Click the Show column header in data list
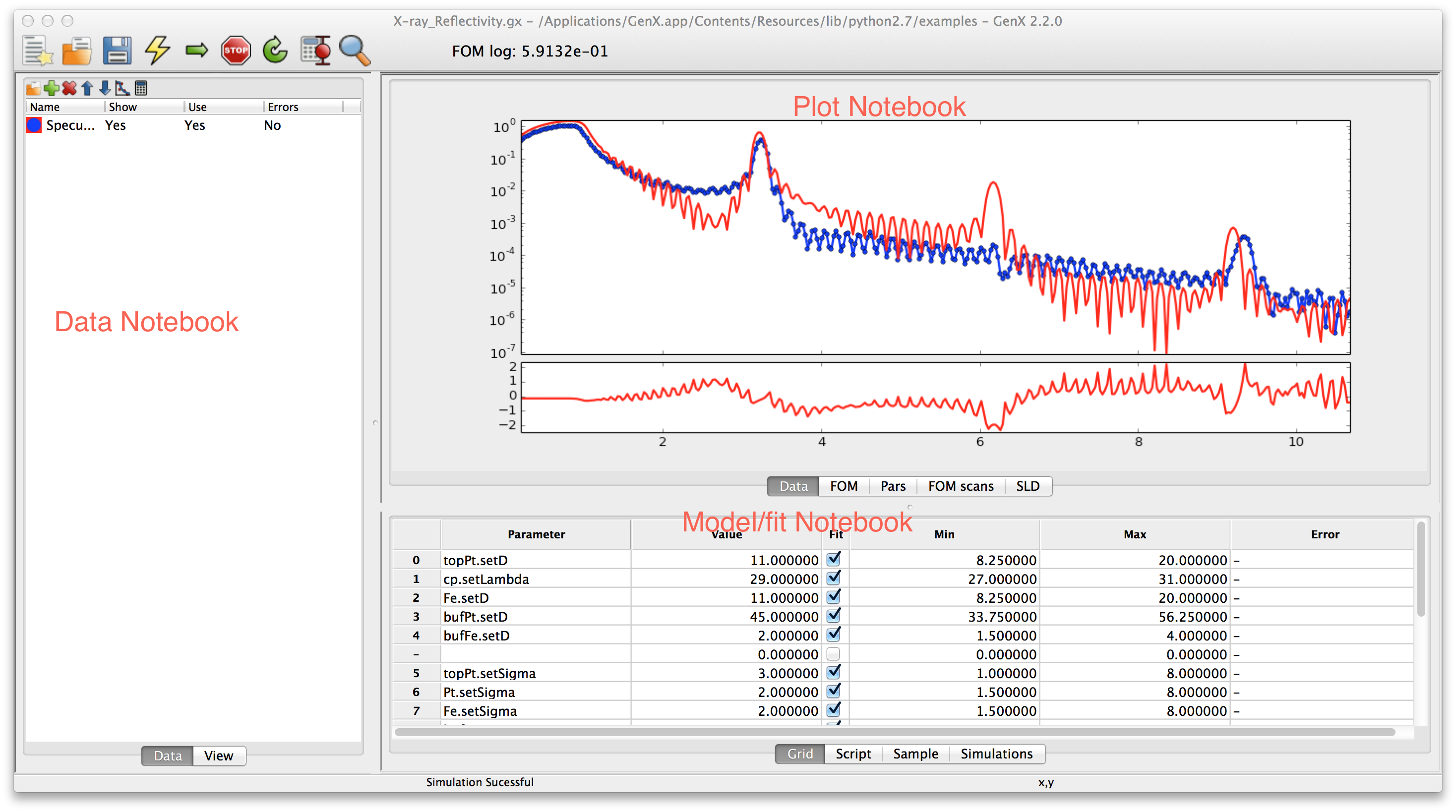The image size is (1456, 812). (x=144, y=107)
